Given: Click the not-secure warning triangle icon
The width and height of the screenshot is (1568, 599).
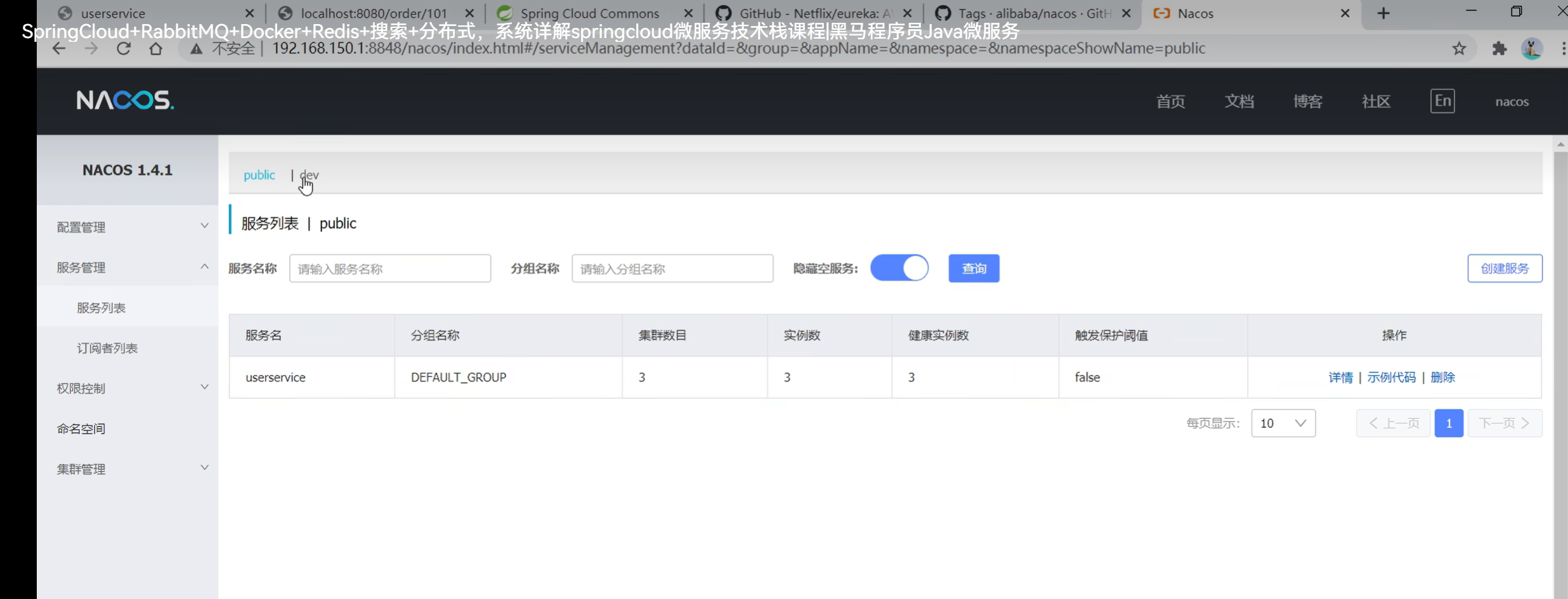Looking at the screenshot, I should [x=197, y=49].
